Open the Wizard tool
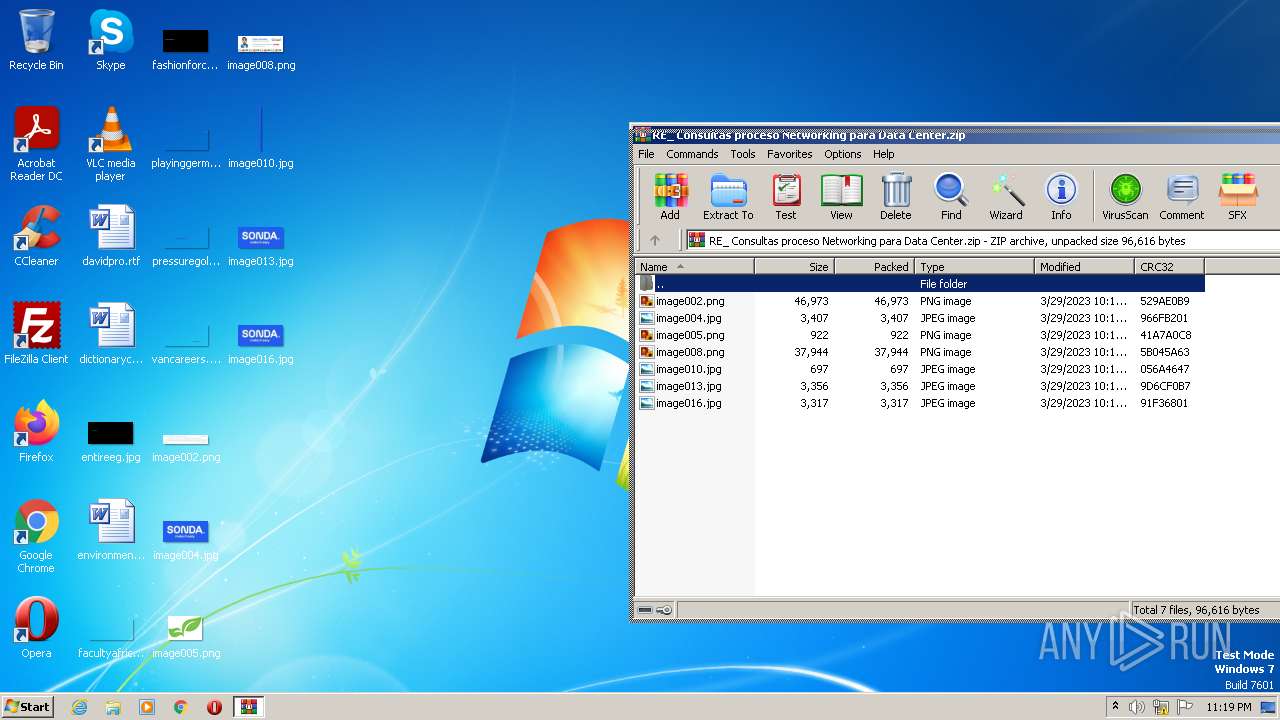 click(x=1006, y=196)
